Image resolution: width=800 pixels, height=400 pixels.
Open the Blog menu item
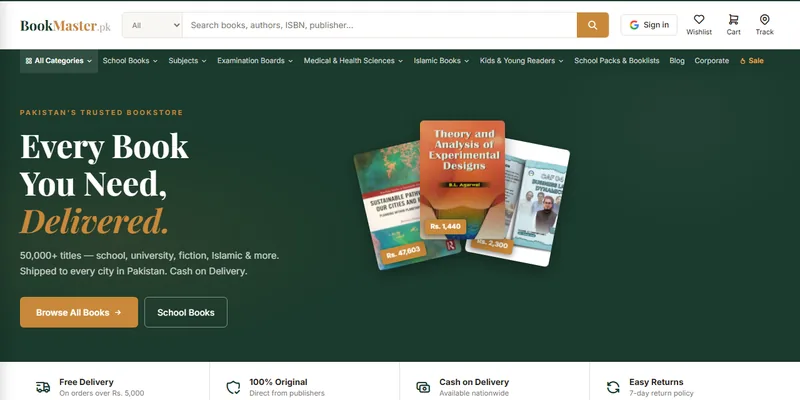tap(677, 61)
